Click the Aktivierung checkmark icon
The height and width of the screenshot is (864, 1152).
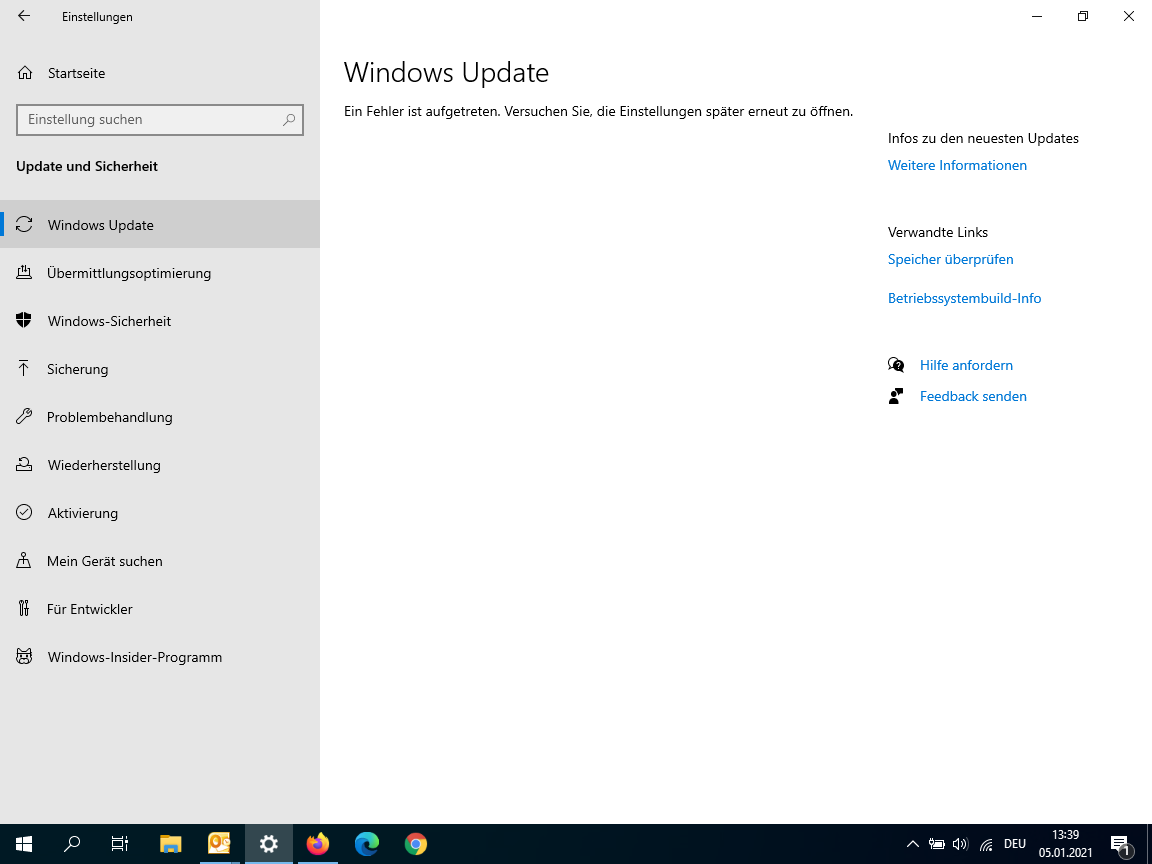(x=24, y=512)
